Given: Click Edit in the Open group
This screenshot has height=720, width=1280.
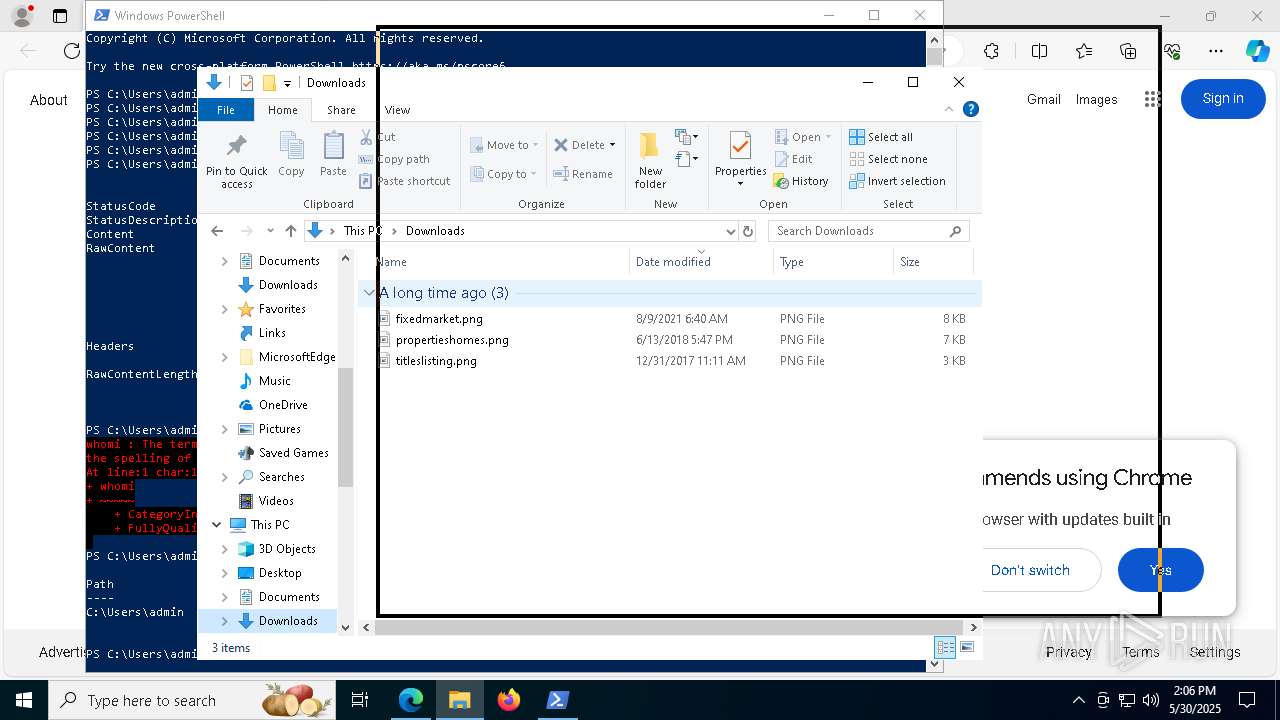Looking at the screenshot, I should tap(793, 159).
